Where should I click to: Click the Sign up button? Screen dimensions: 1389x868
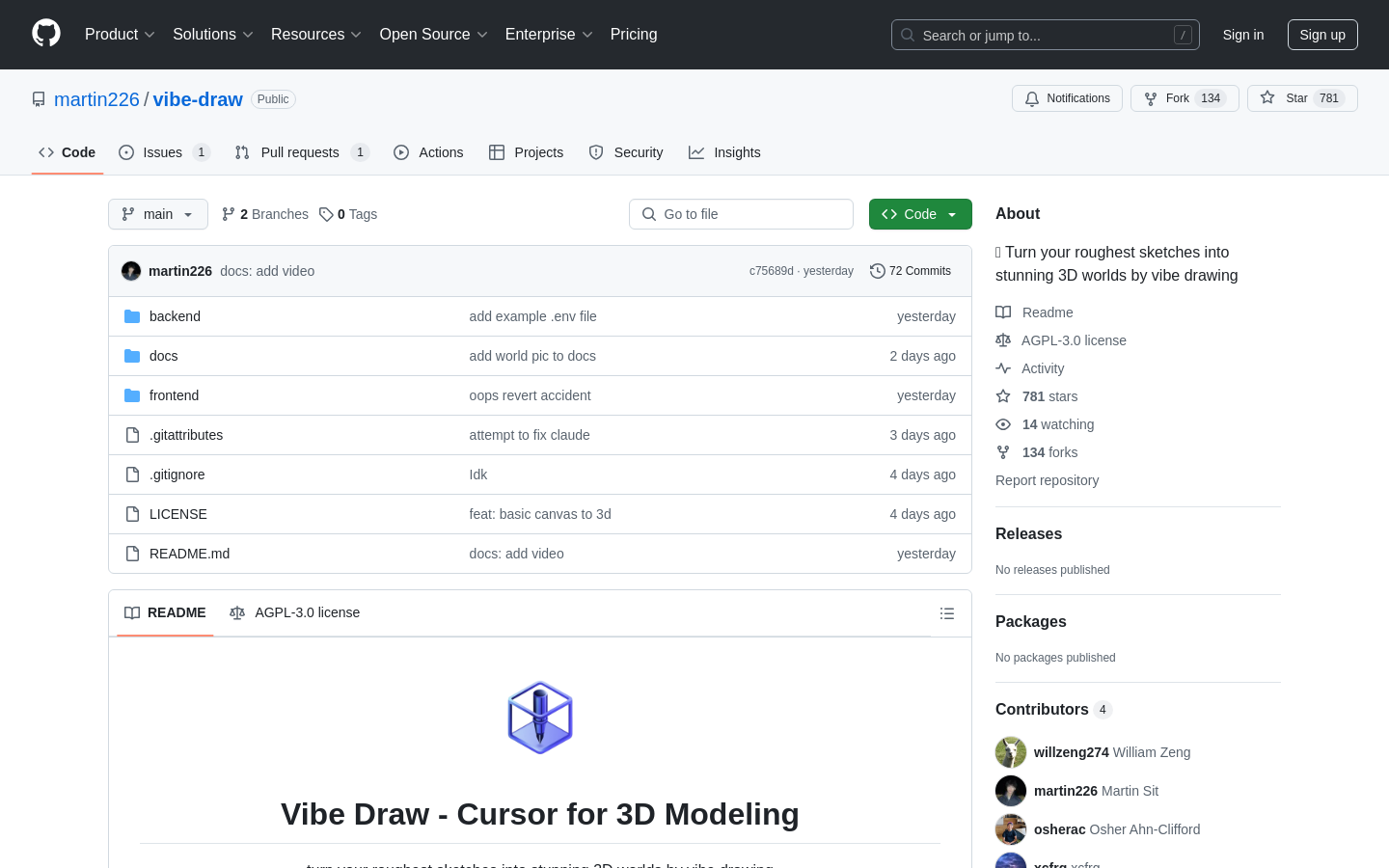[x=1322, y=35]
